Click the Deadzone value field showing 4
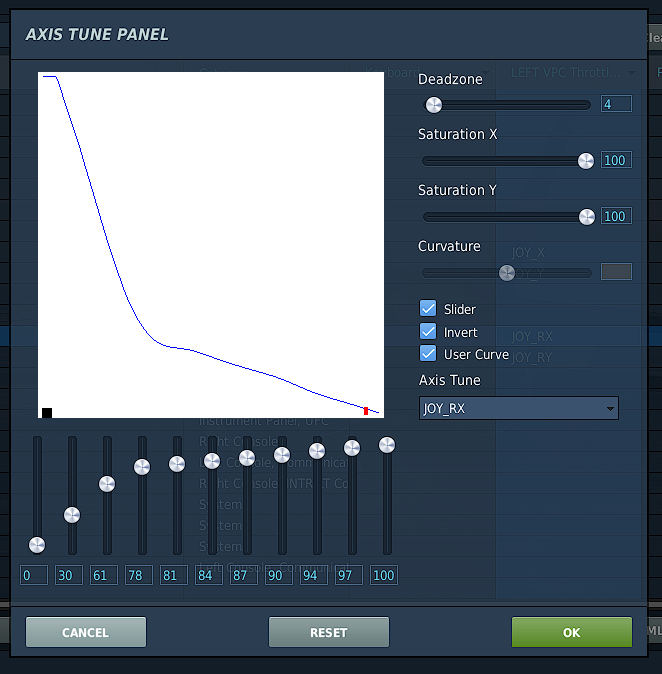This screenshot has width=662, height=674. pyautogui.click(x=616, y=104)
